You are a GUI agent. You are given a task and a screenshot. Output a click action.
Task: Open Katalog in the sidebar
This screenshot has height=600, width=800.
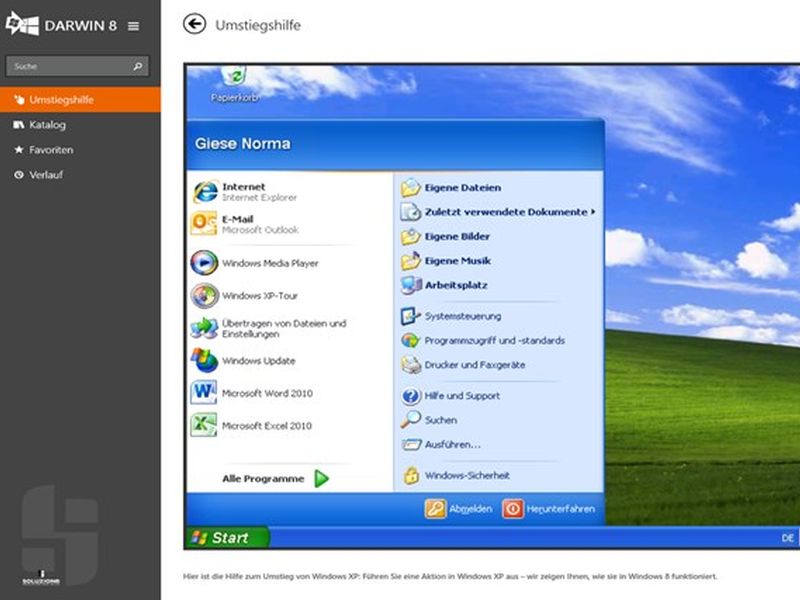[80, 124]
